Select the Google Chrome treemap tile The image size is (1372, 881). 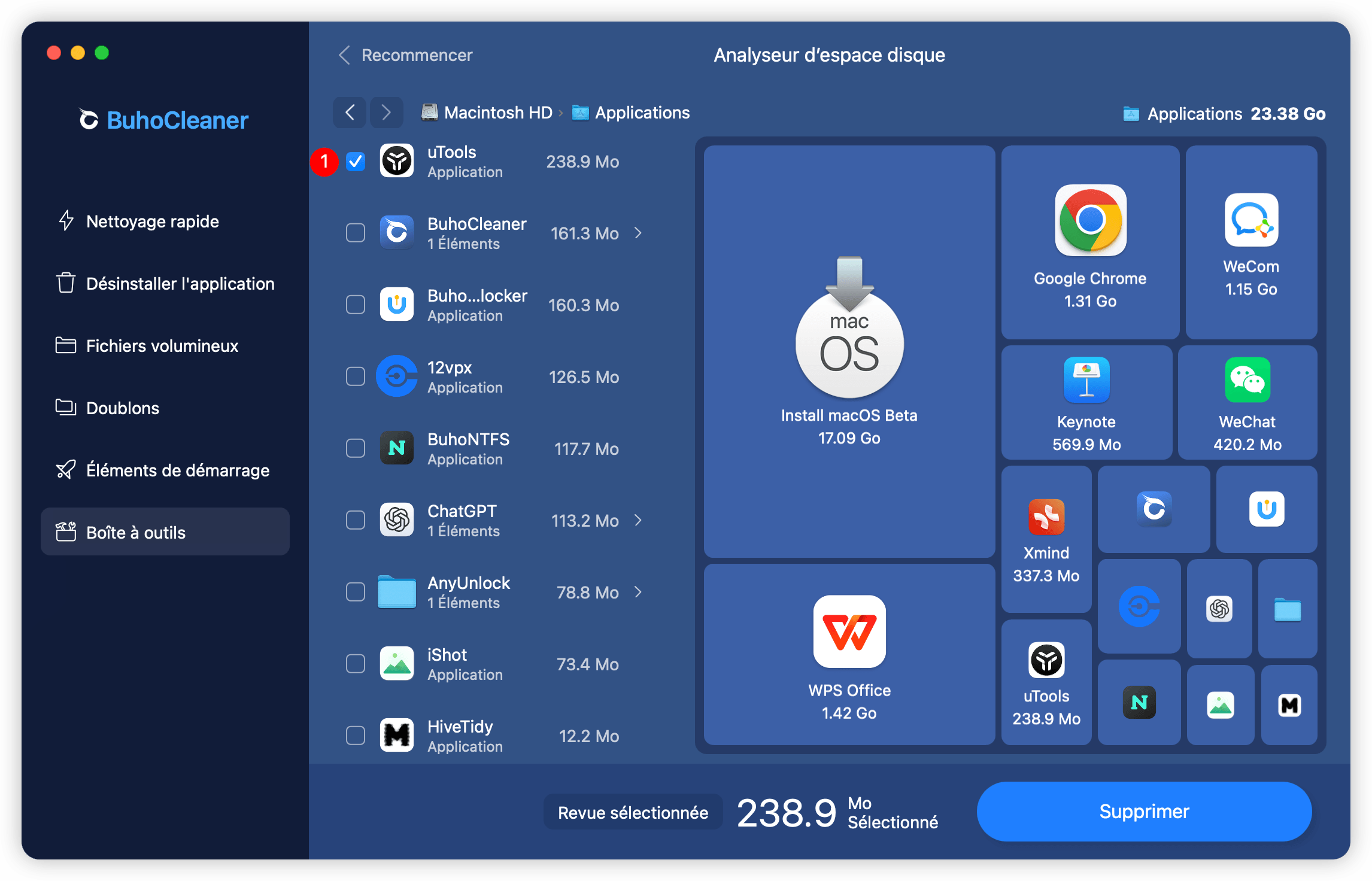(1090, 242)
